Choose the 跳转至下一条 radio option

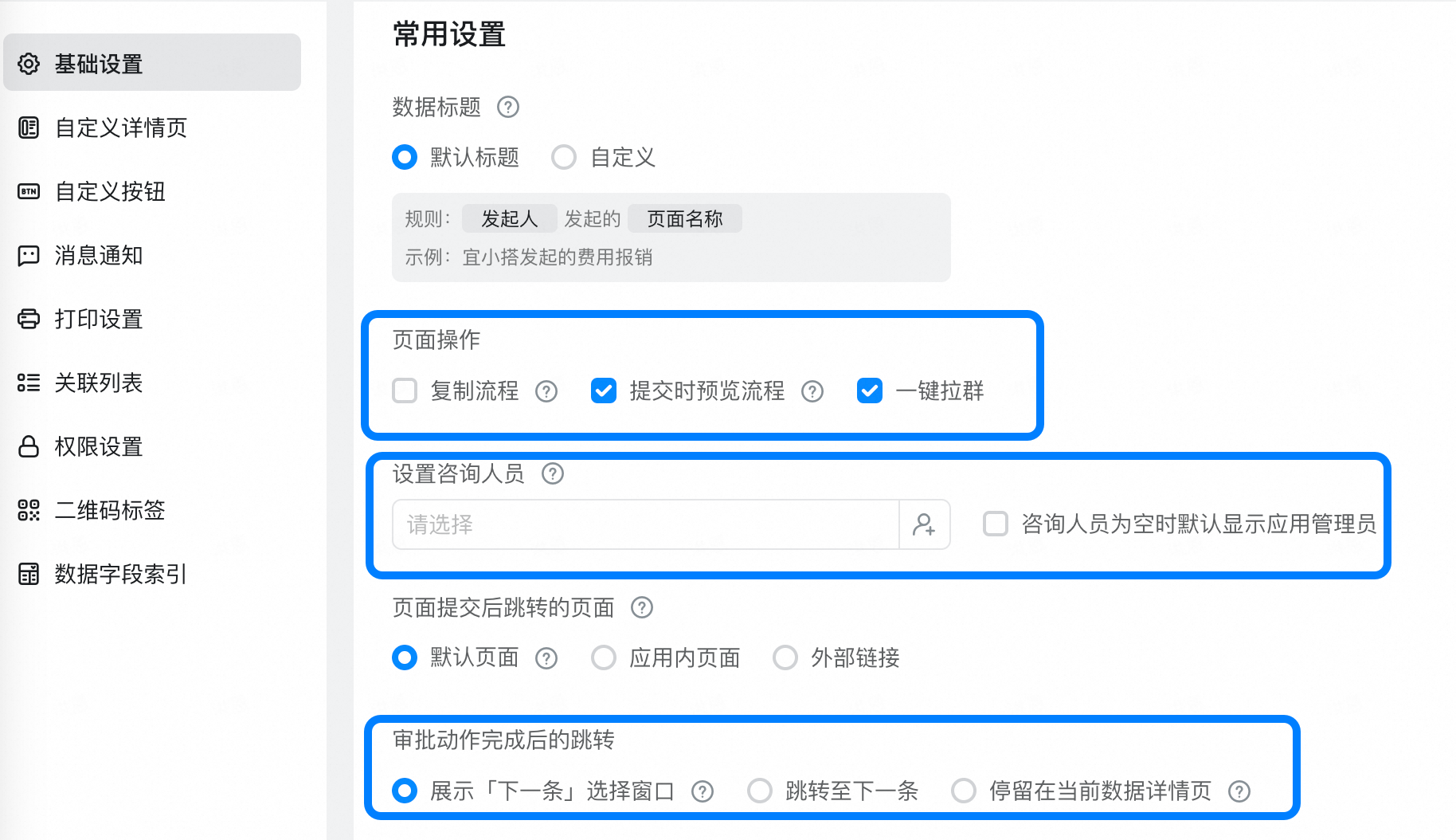coord(760,791)
